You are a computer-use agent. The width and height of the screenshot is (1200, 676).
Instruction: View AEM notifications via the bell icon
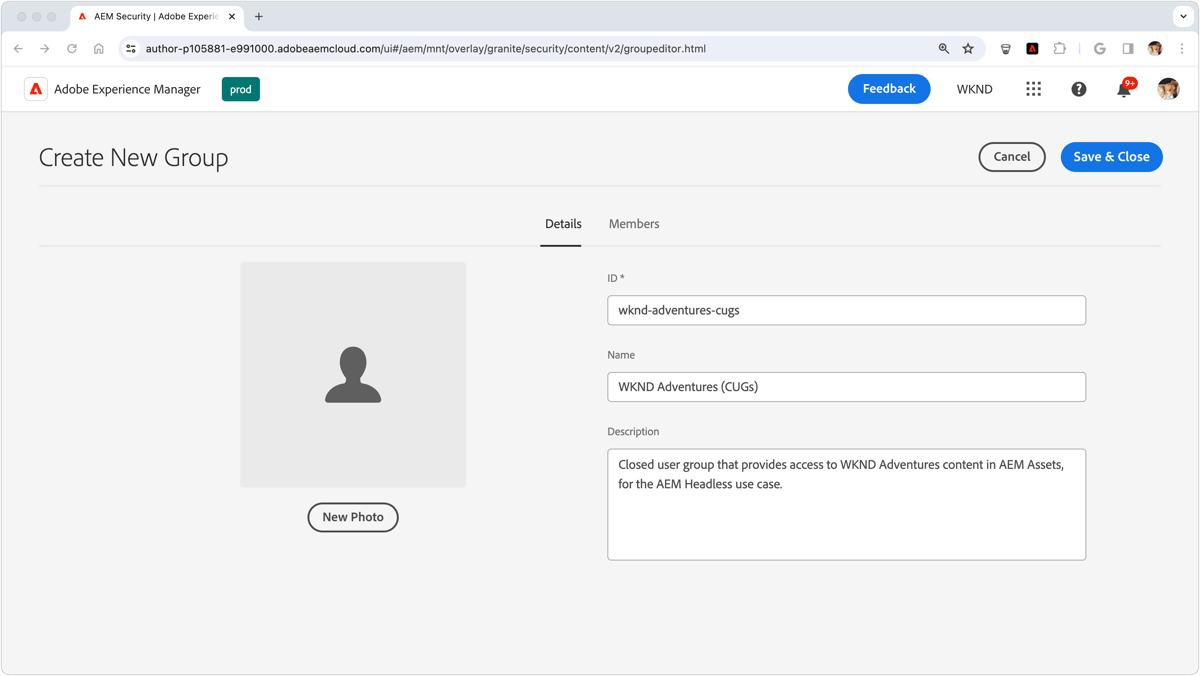click(x=1122, y=89)
